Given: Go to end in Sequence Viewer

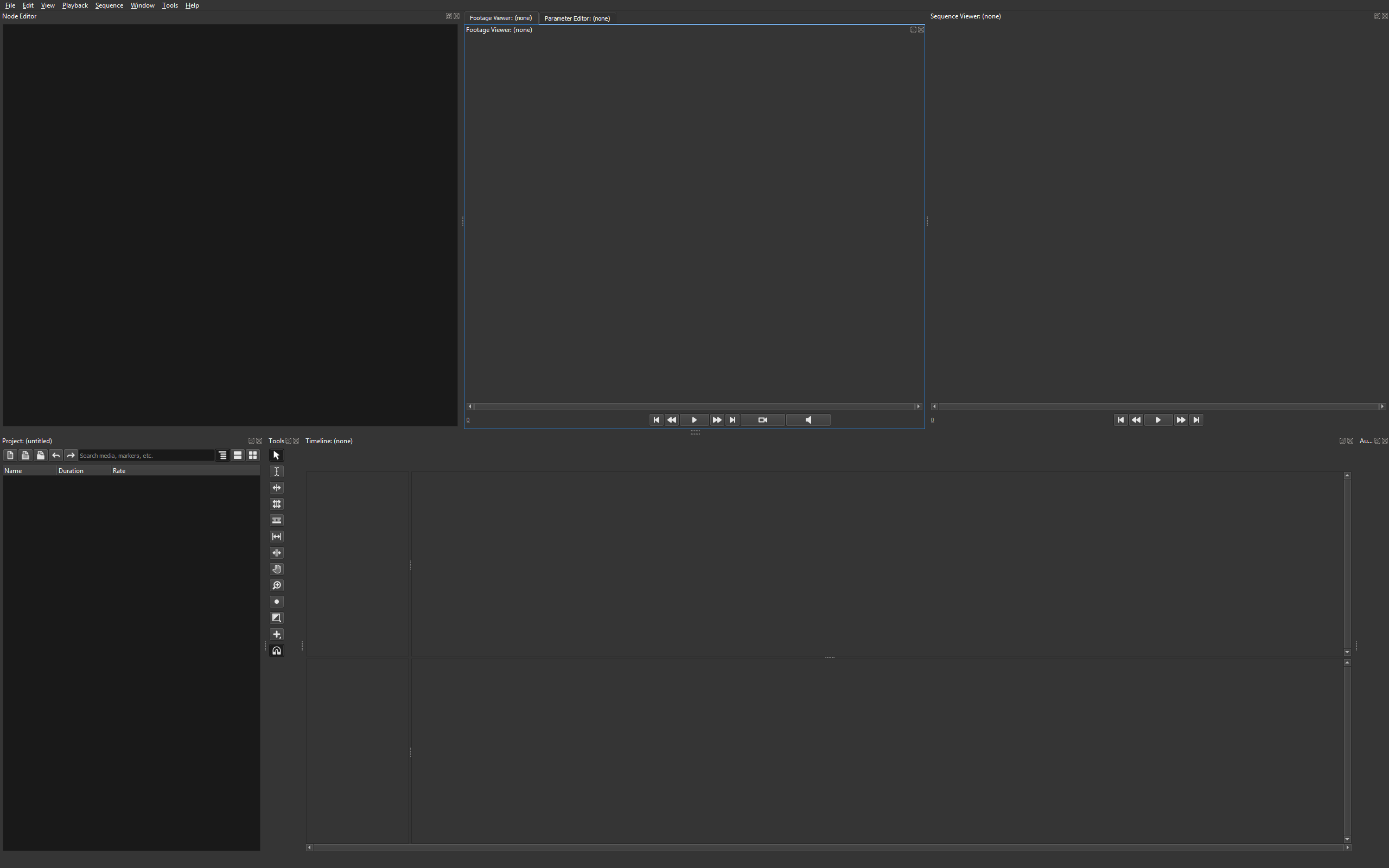Looking at the screenshot, I should click(x=1196, y=420).
